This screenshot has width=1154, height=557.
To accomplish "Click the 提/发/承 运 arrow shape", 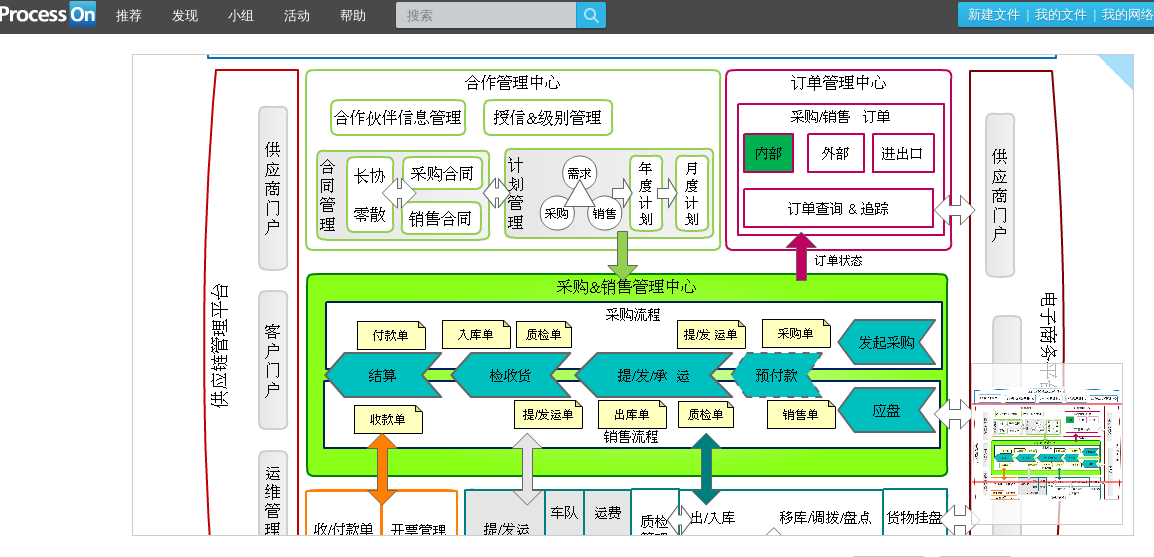I will (653, 375).
